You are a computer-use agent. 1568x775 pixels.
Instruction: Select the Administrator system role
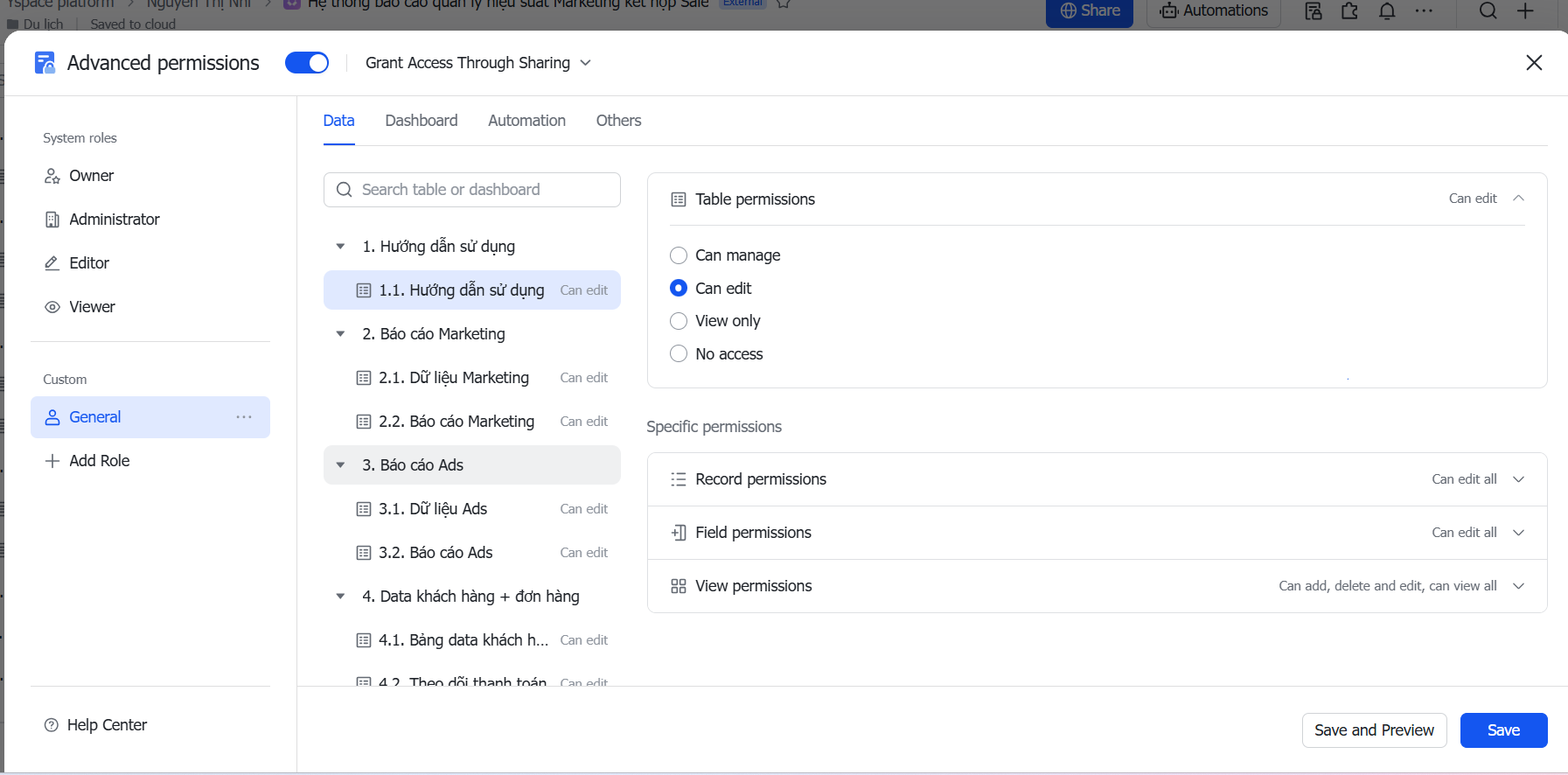point(150,220)
